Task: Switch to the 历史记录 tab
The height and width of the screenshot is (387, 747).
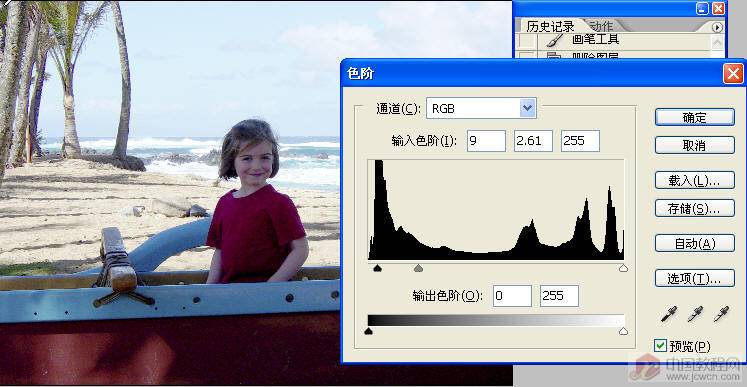Action: point(550,26)
